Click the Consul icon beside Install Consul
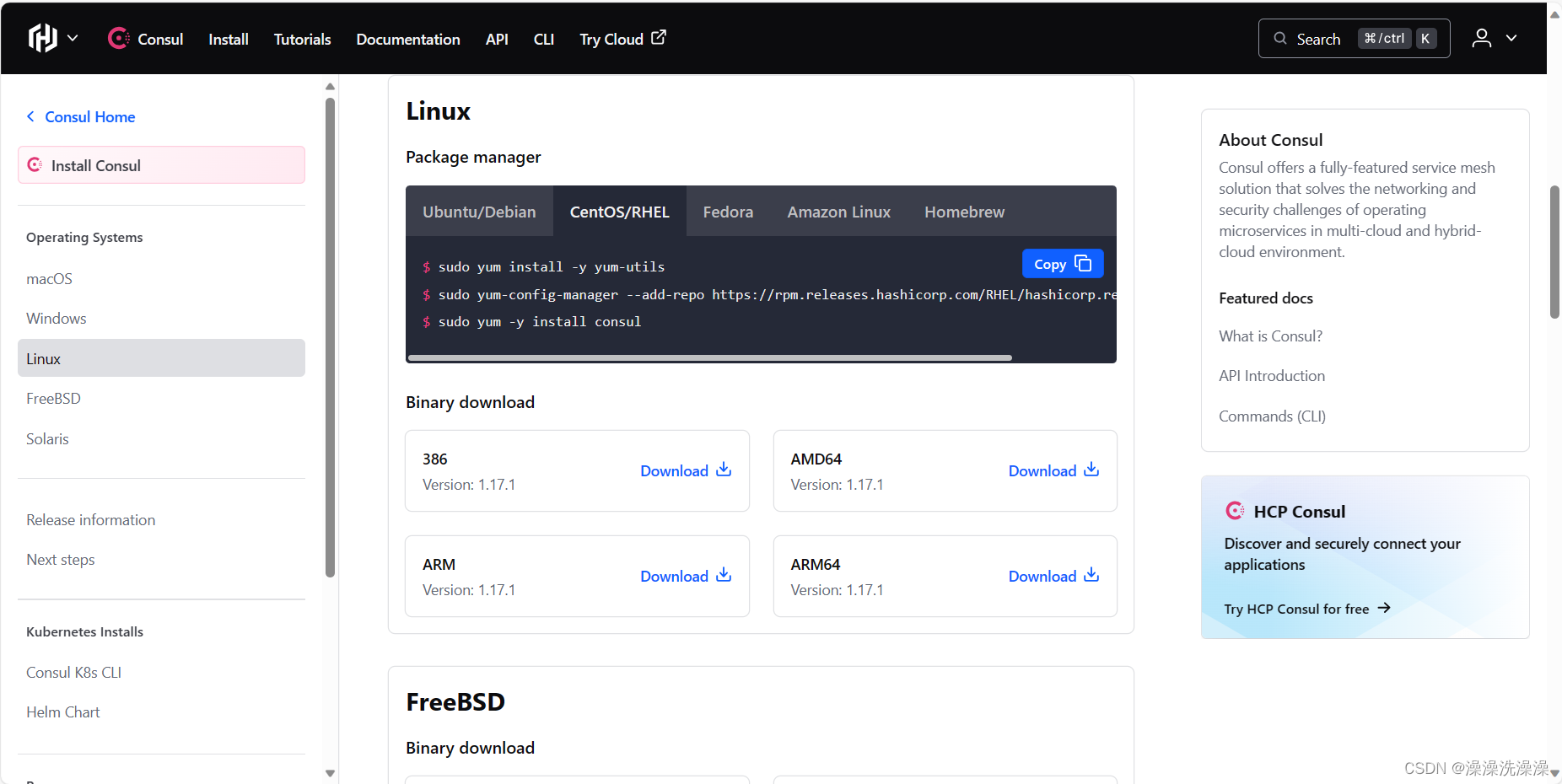 pyautogui.click(x=35, y=164)
